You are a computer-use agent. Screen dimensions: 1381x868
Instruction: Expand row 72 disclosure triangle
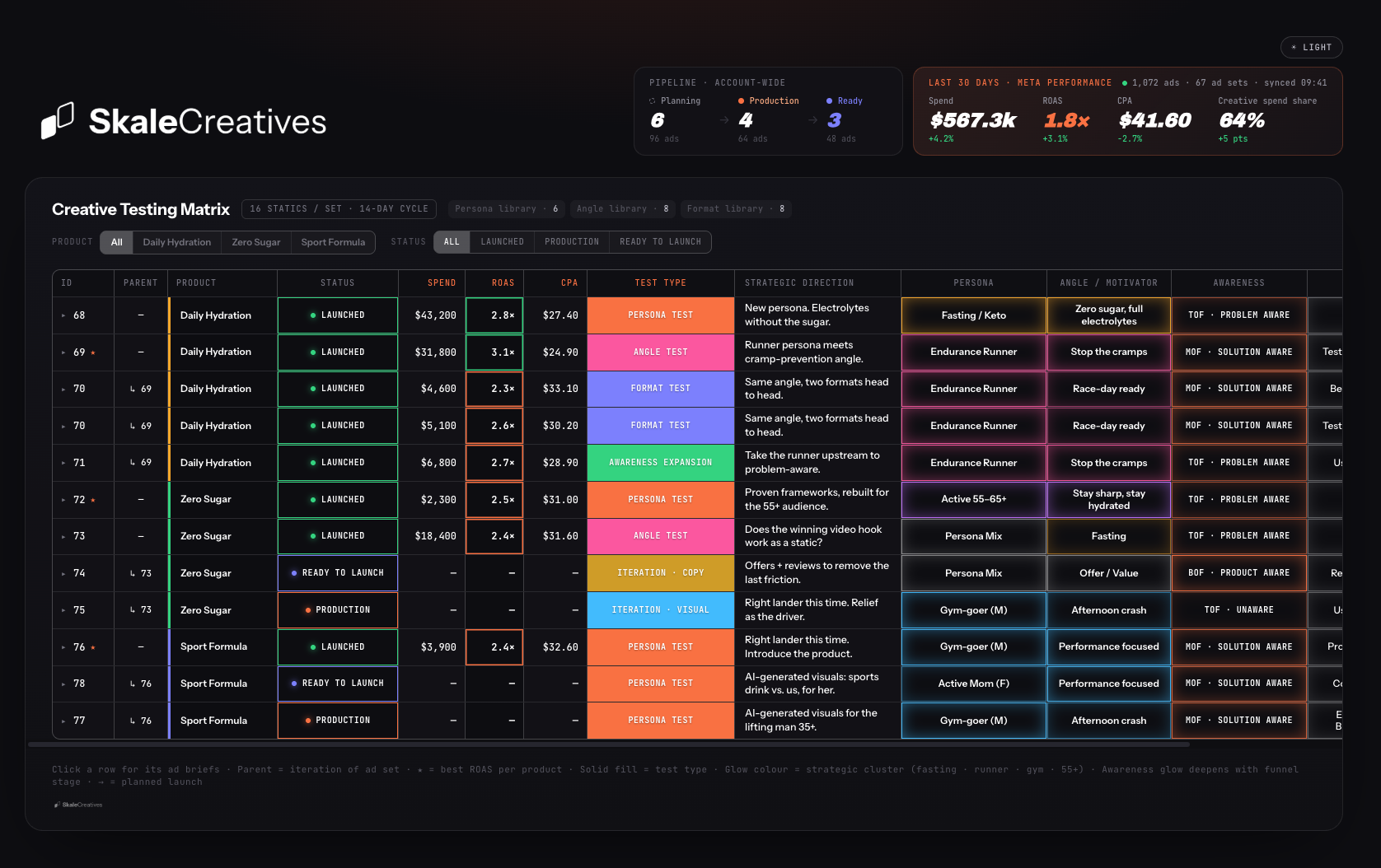pos(63,500)
